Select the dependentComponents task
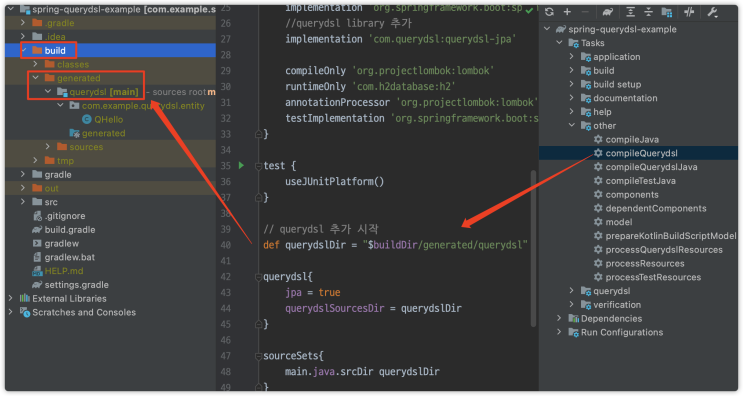 pos(656,208)
